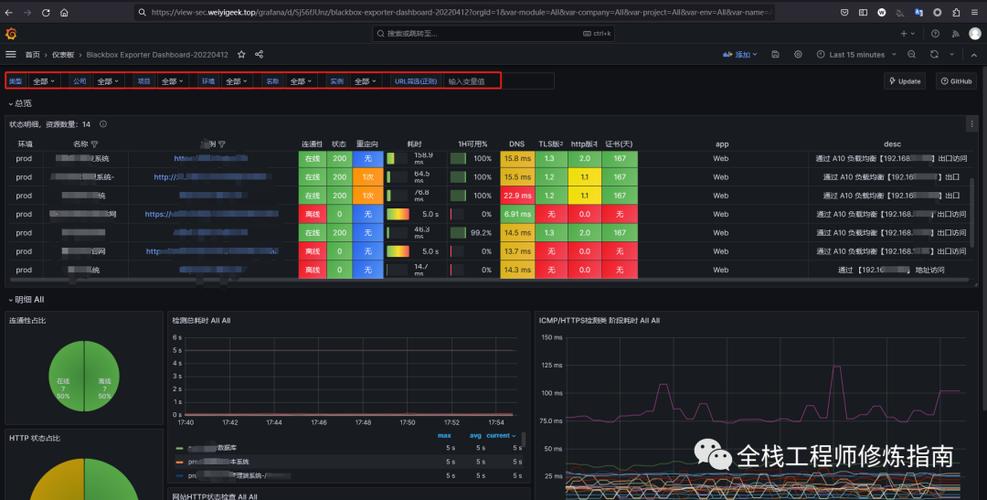Screen dimensions: 987x500
Task: Click in the Grafana search box
Action: point(492,34)
